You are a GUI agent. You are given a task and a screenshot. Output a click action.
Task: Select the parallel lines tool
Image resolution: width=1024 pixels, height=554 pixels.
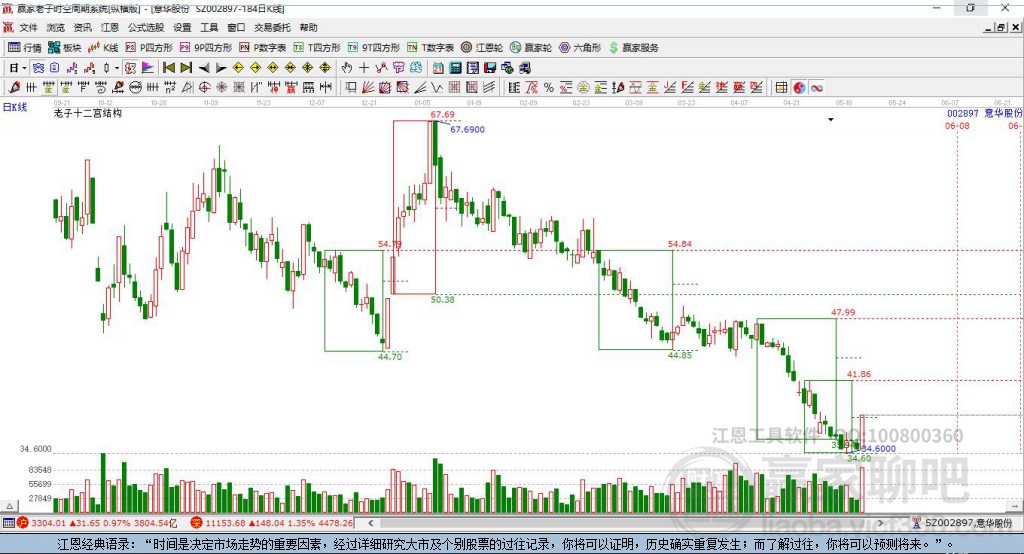(x=488, y=88)
